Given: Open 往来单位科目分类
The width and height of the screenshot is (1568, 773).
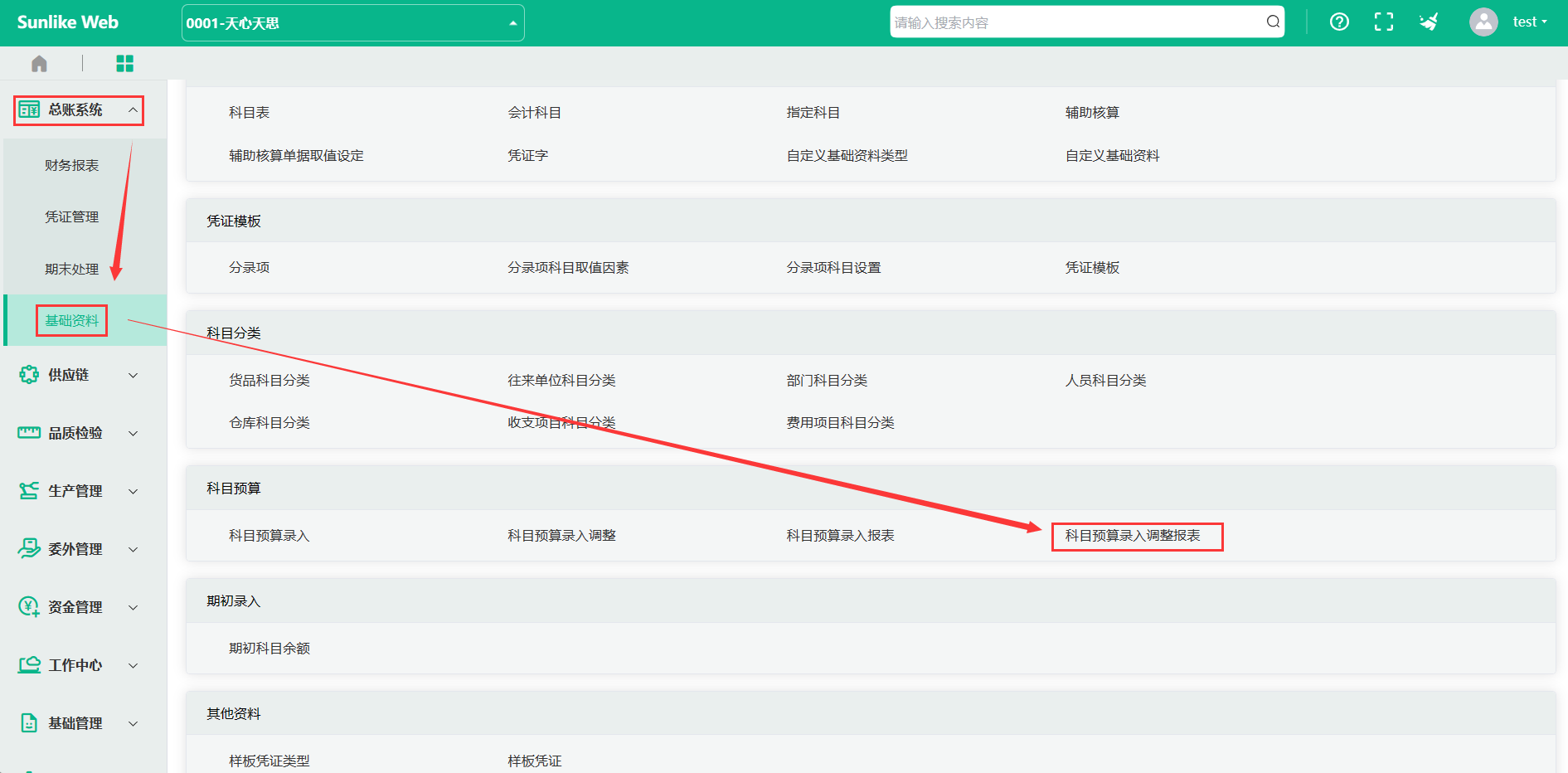Looking at the screenshot, I should click(562, 381).
